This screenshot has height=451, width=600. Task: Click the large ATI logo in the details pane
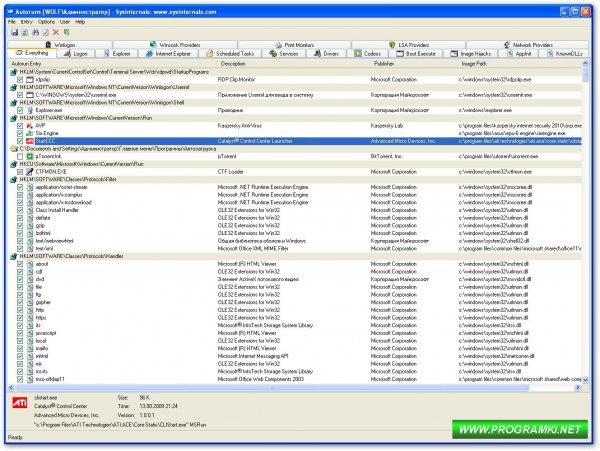(x=20, y=402)
